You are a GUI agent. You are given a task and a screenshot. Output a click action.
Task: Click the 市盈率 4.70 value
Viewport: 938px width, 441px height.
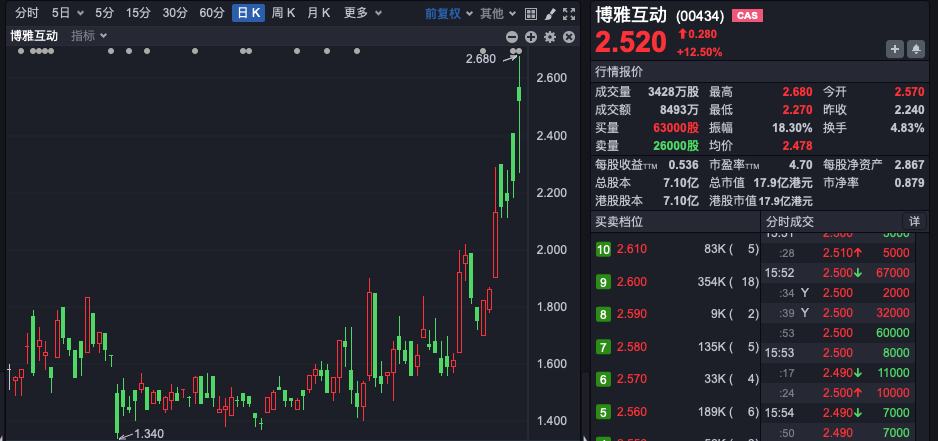[x=801, y=165]
